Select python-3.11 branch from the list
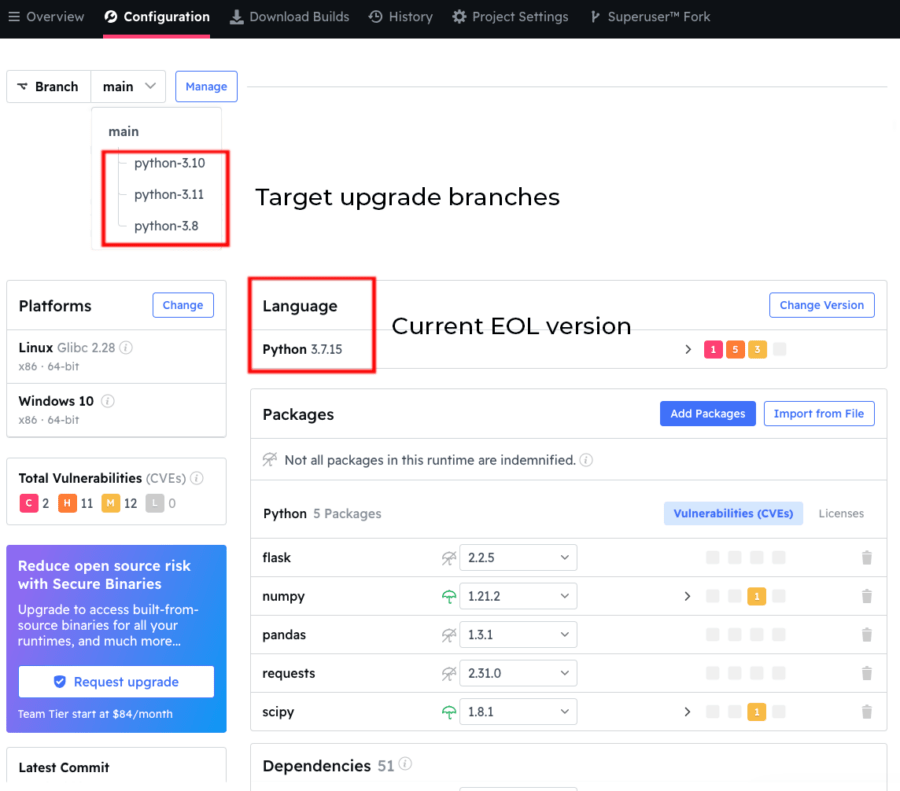Image resolution: width=900 pixels, height=791 pixels. pos(169,194)
